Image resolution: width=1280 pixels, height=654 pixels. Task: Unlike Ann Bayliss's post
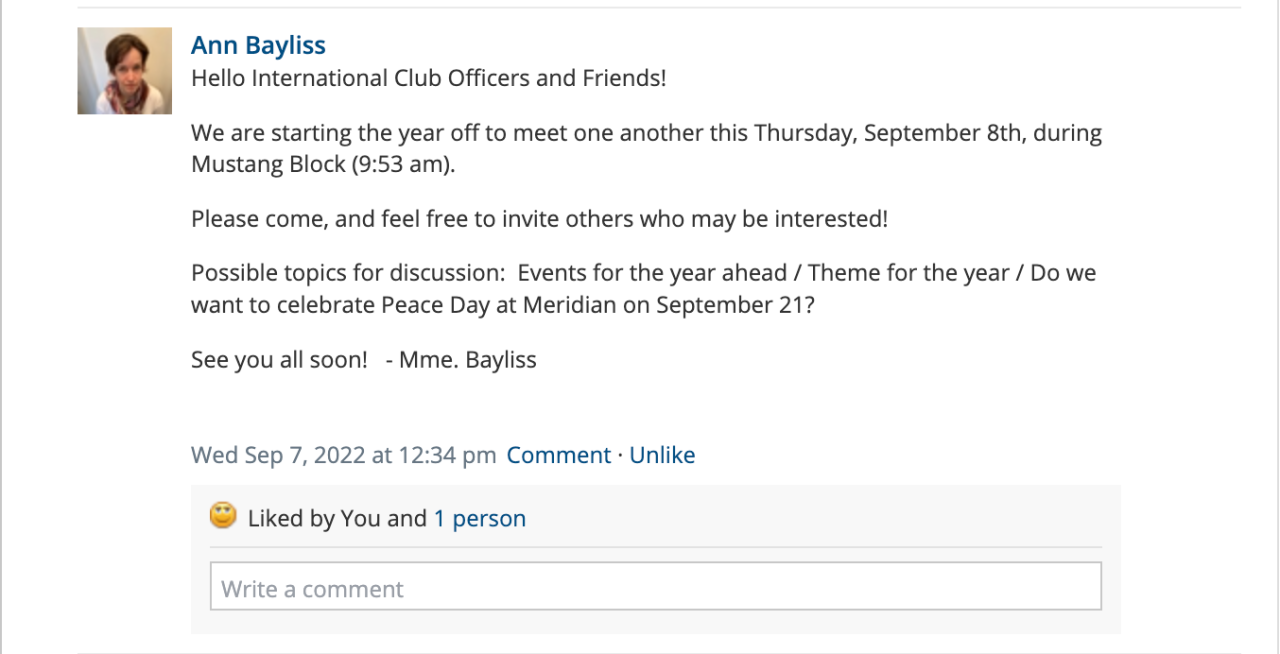coord(662,455)
